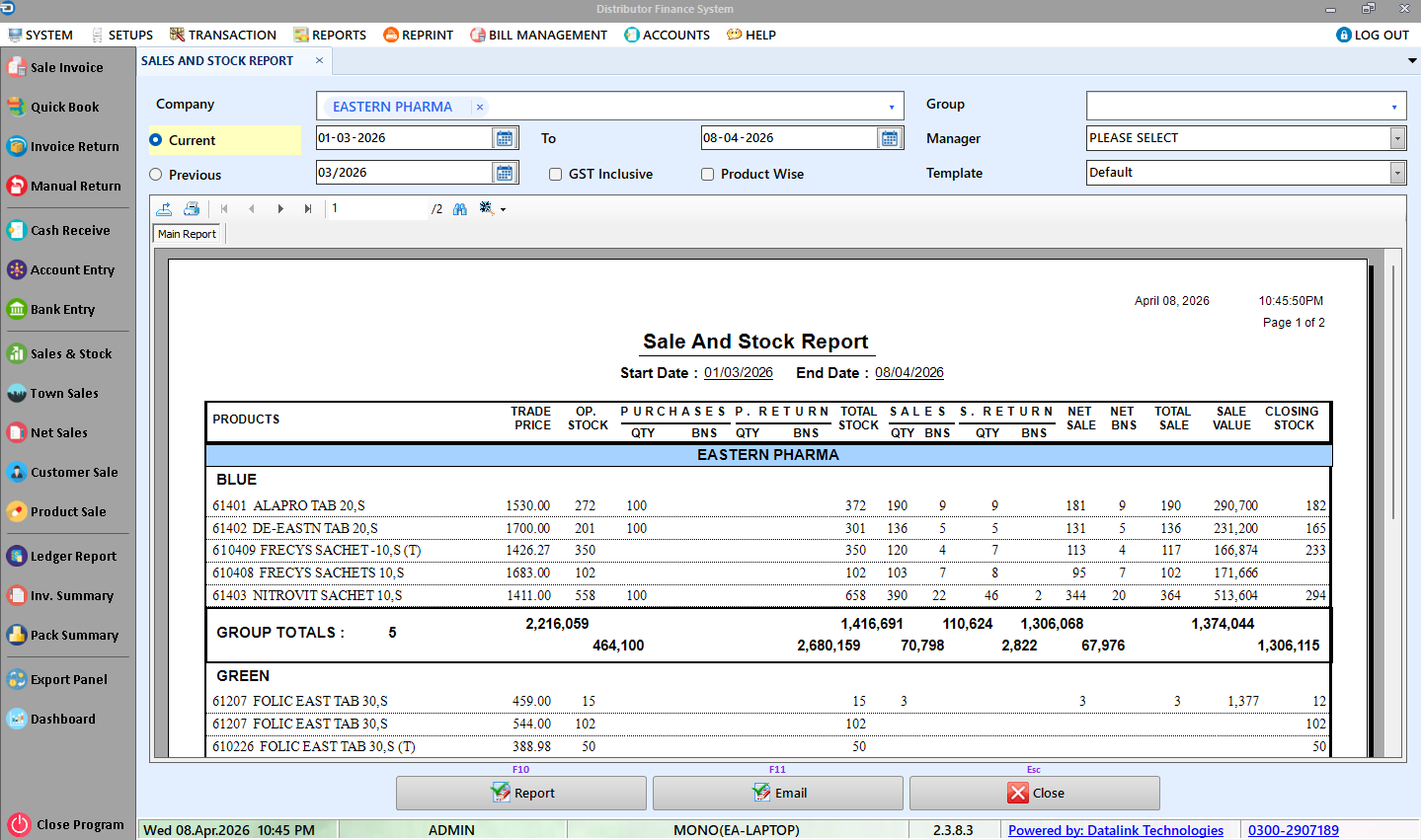The width and height of the screenshot is (1421, 840).
Task: Open the Account Entry screen
Action: coord(62,269)
